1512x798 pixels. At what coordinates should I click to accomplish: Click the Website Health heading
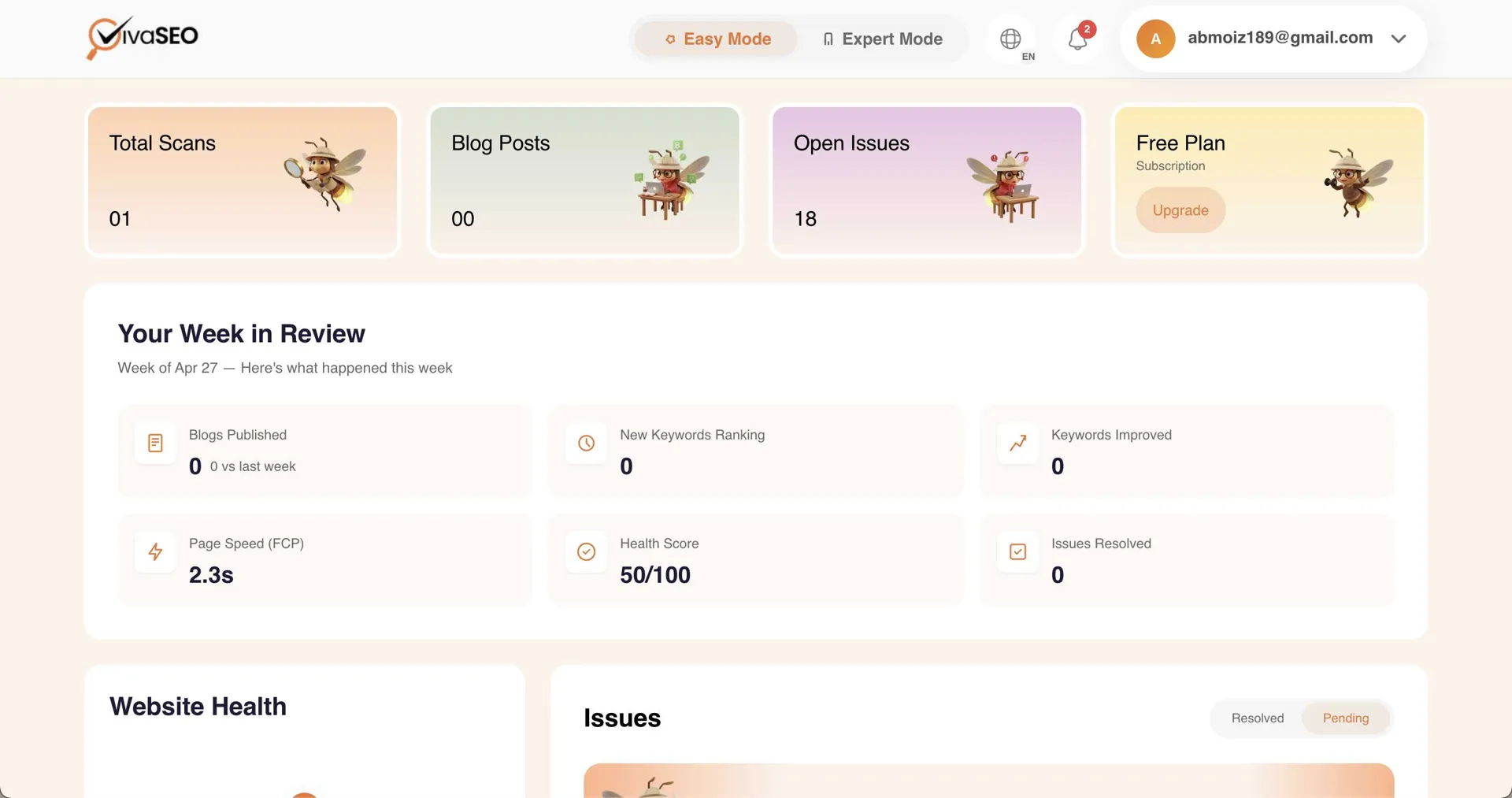pos(198,707)
